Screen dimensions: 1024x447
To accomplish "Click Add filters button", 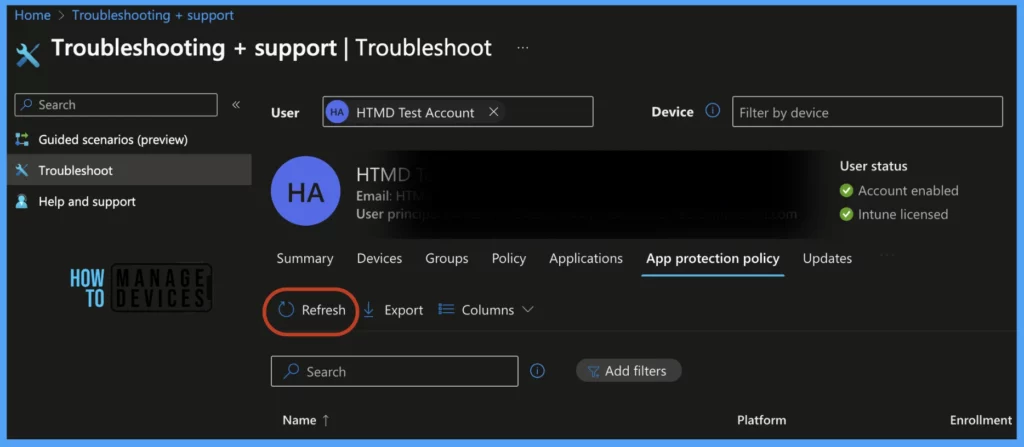I will point(628,371).
